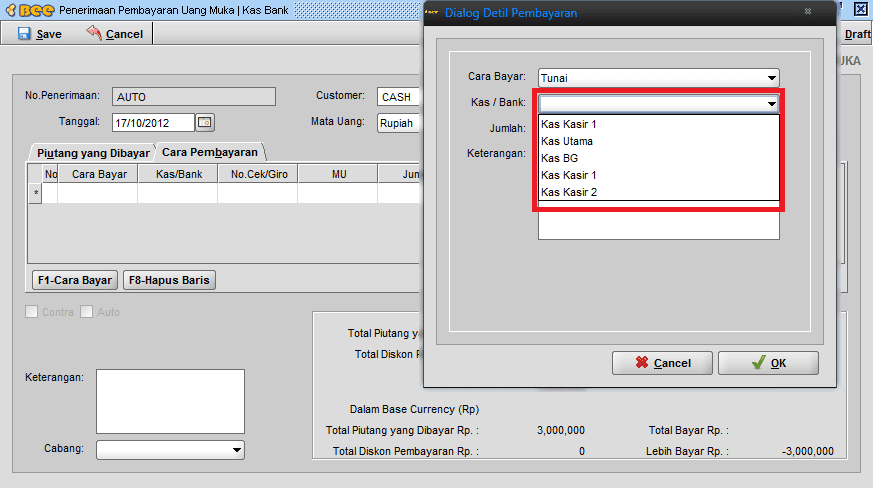Click the main Keterangan text area
873x488 pixels.
click(x=170, y=401)
